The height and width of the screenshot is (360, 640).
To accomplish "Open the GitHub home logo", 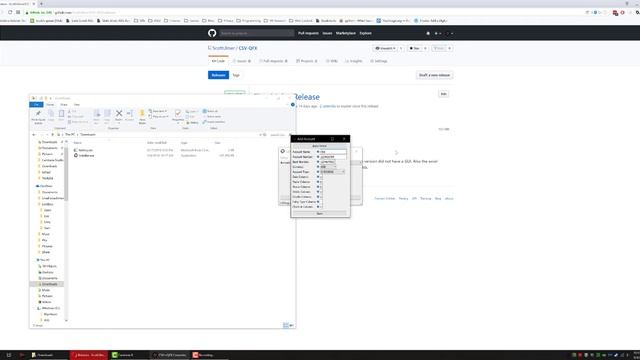I will click(212, 33).
